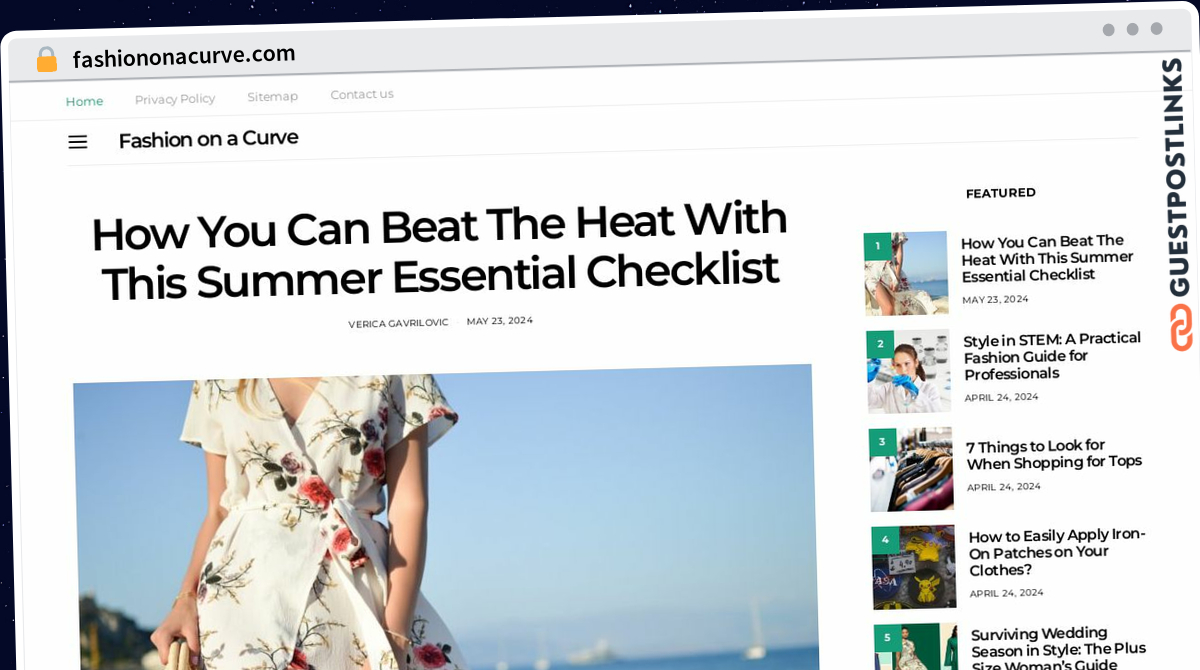This screenshot has width=1200, height=670.
Task: Open 7 Things to Look for Tops article
Action: pos(1054,454)
